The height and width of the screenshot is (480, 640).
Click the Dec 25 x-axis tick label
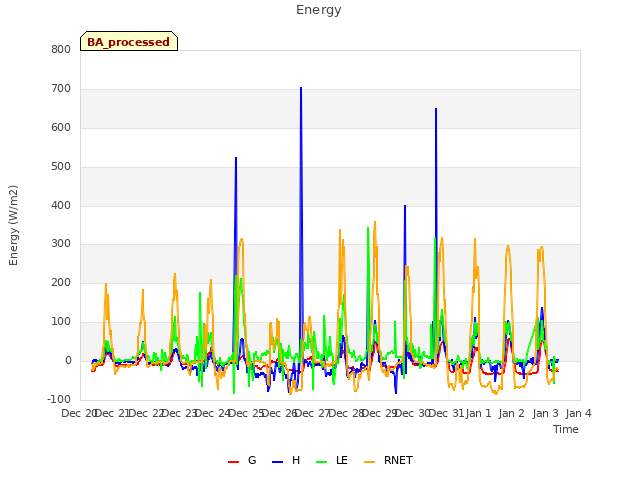click(247, 413)
